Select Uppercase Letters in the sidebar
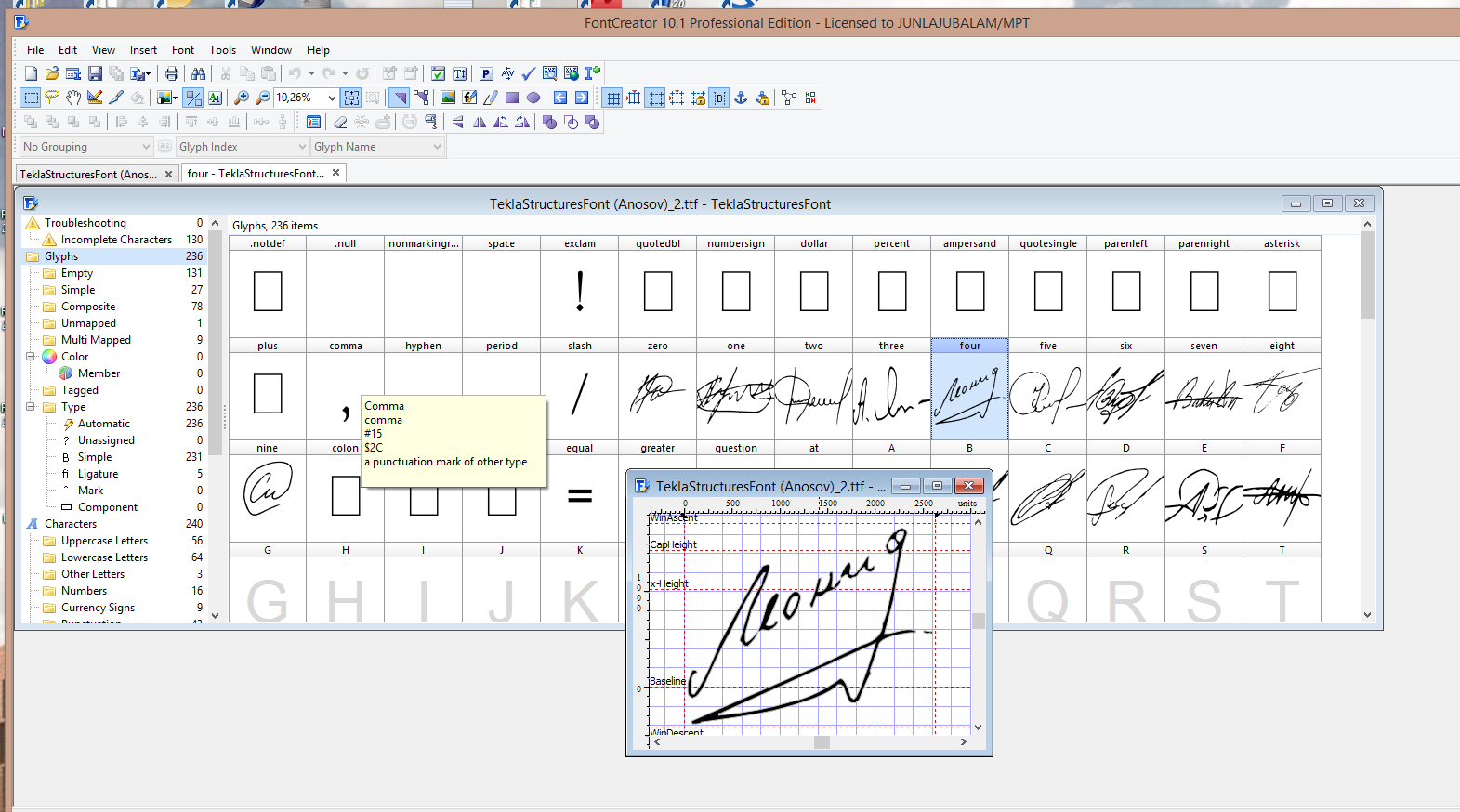The image size is (1460, 812). tap(104, 541)
